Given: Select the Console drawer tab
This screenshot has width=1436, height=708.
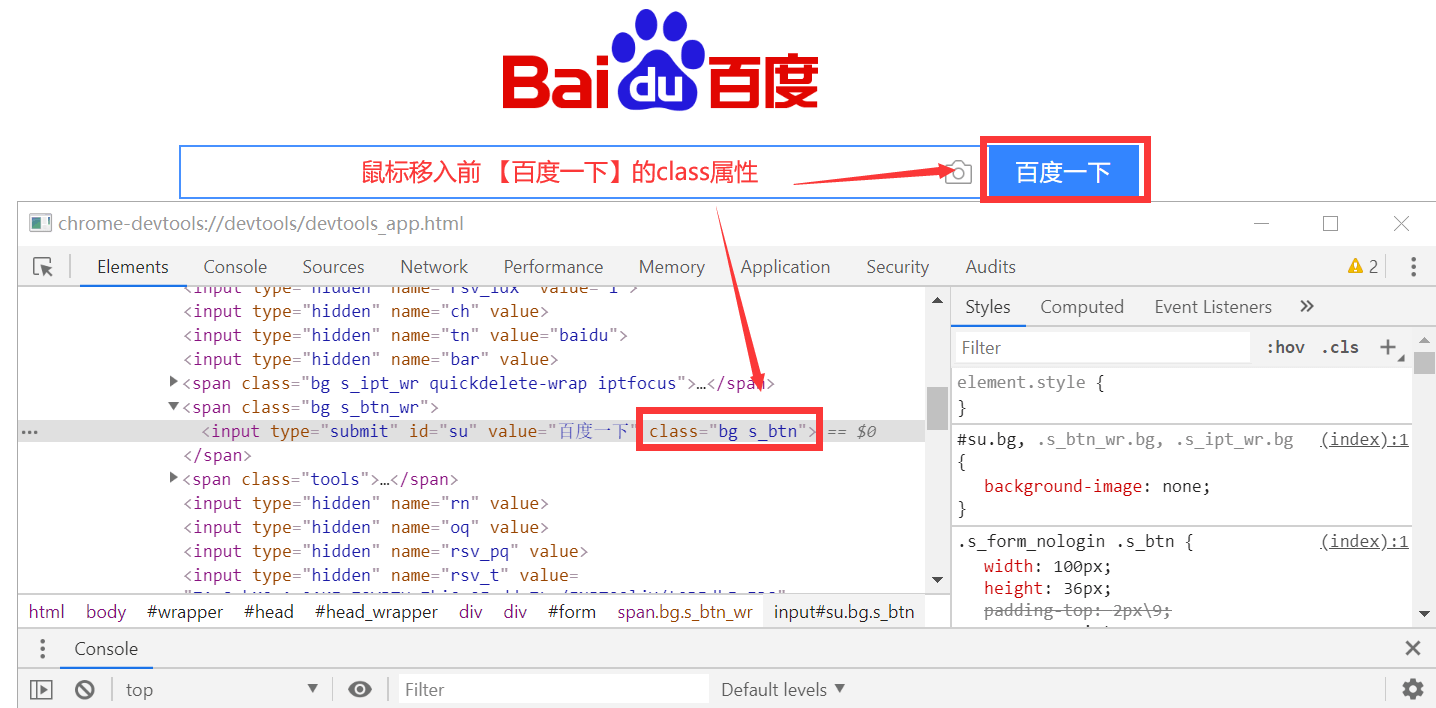Looking at the screenshot, I should (106, 649).
